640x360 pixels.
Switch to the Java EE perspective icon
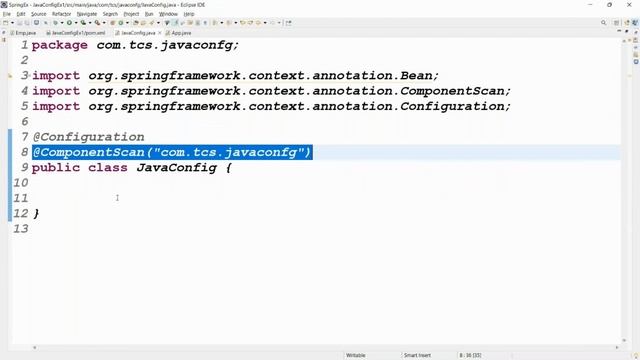click(x=627, y=23)
